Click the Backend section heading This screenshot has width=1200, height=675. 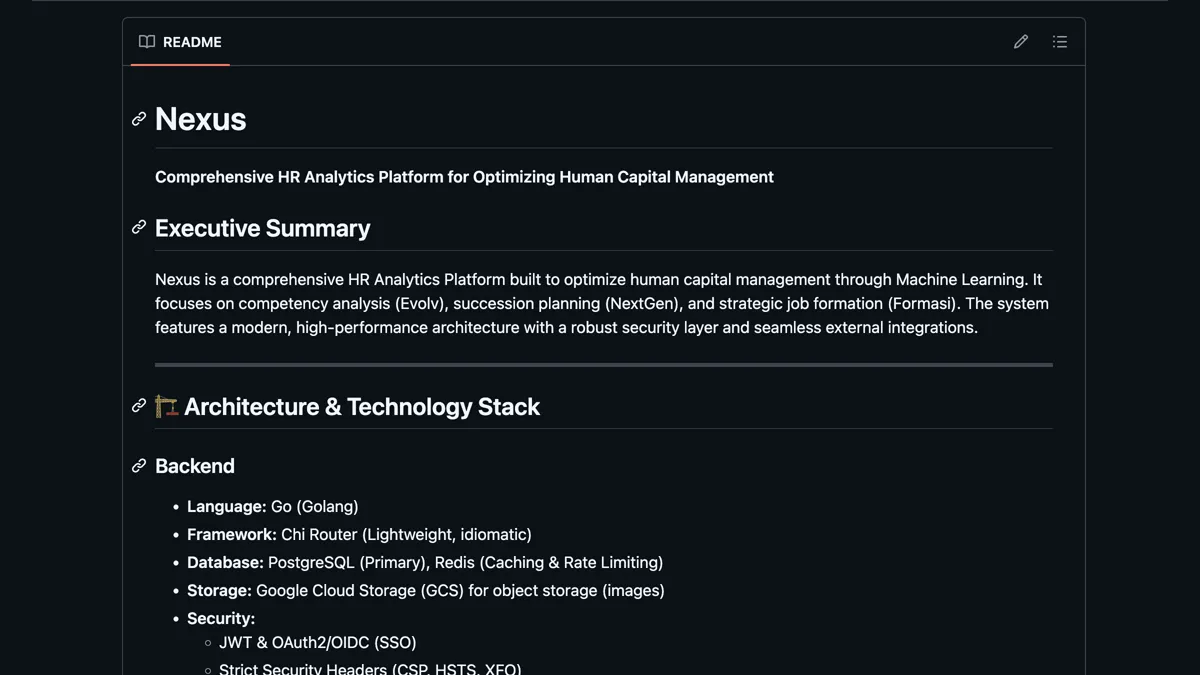pos(194,466)
